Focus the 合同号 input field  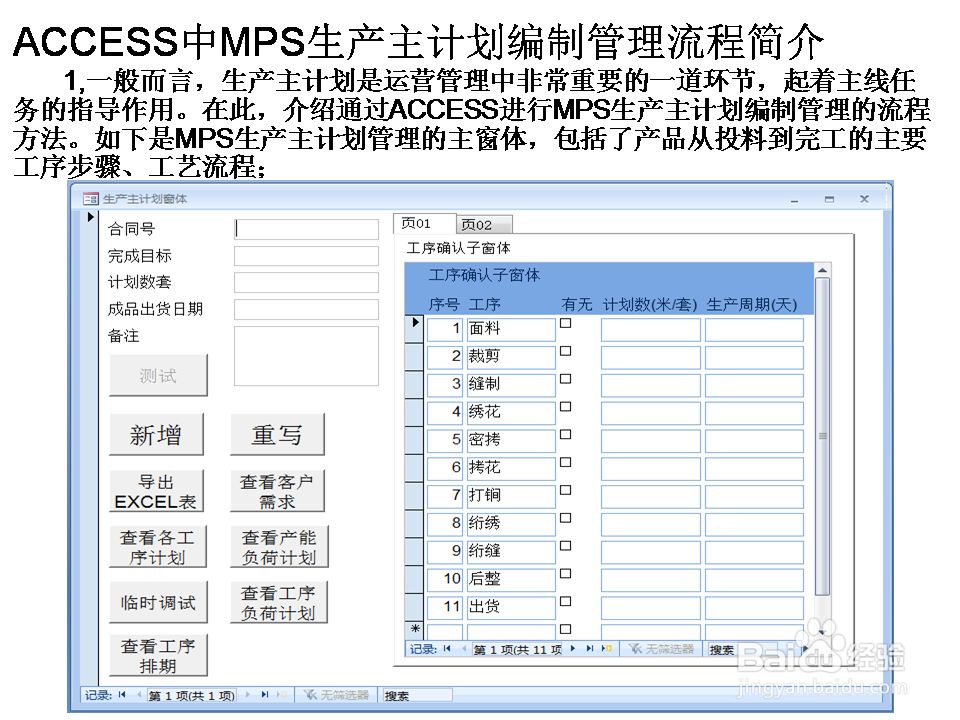click(x=306, y=229)
